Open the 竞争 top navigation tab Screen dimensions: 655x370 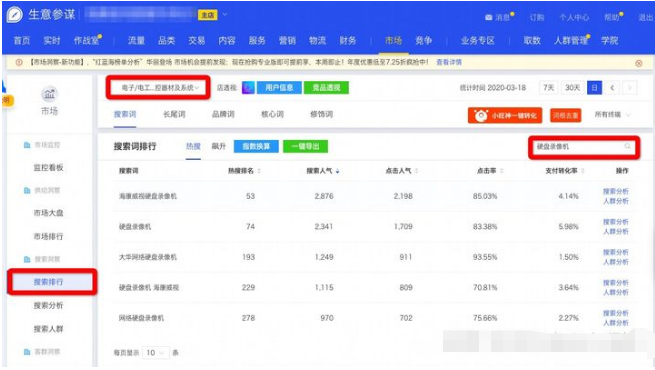tap(423, 41)
